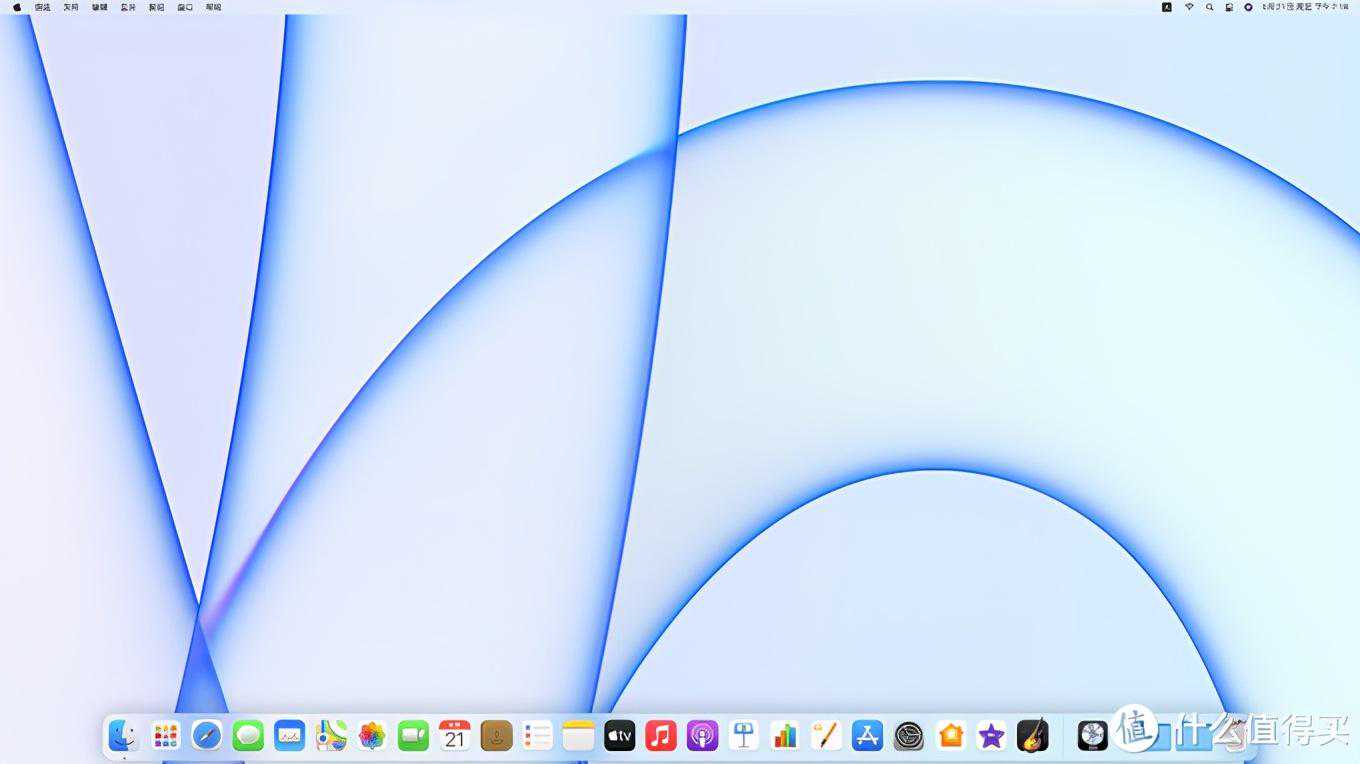Open the Music app
The height and width of the screenshot is (764, 1360).
click(x=661, y=736)
